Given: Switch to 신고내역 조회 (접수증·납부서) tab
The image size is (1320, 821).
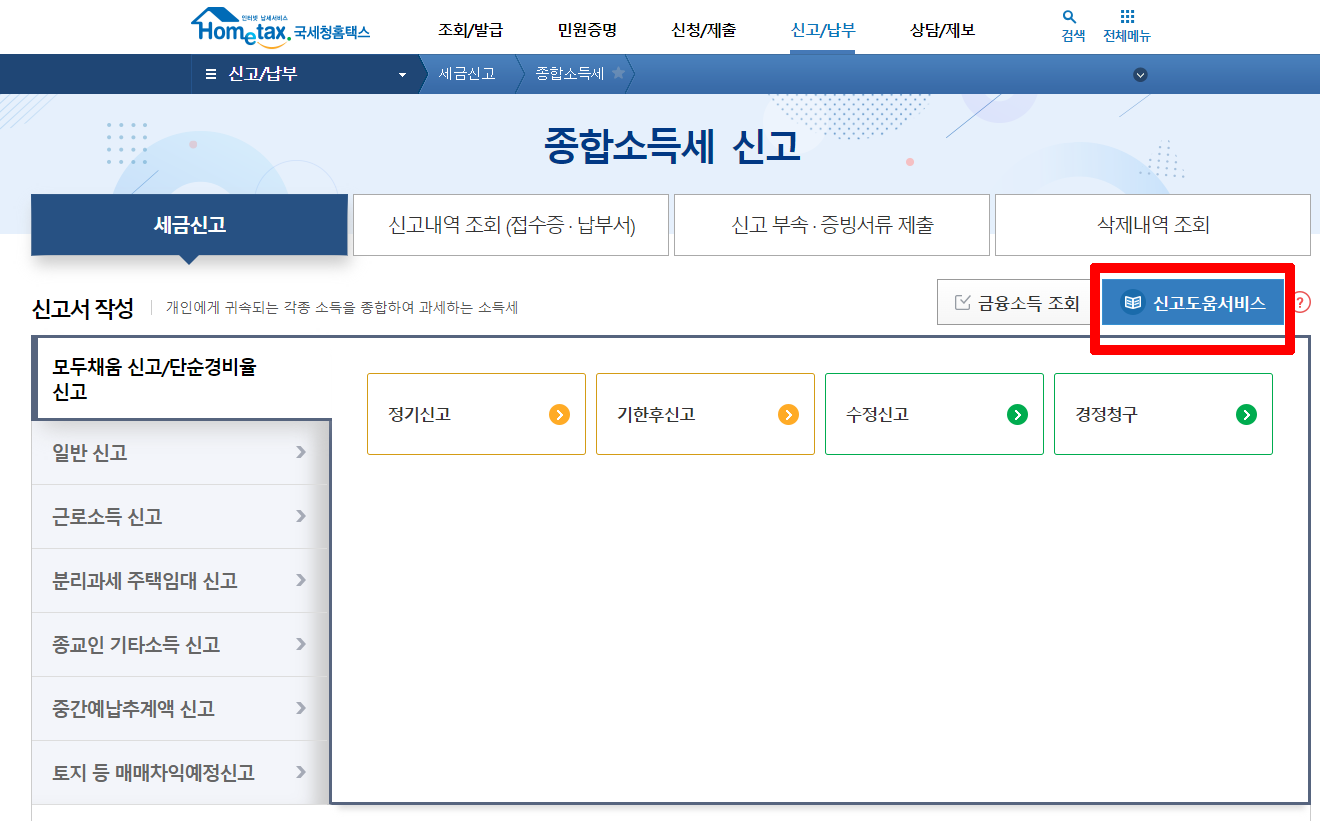Looking at the screenshot, I should (x=511, y=225).
